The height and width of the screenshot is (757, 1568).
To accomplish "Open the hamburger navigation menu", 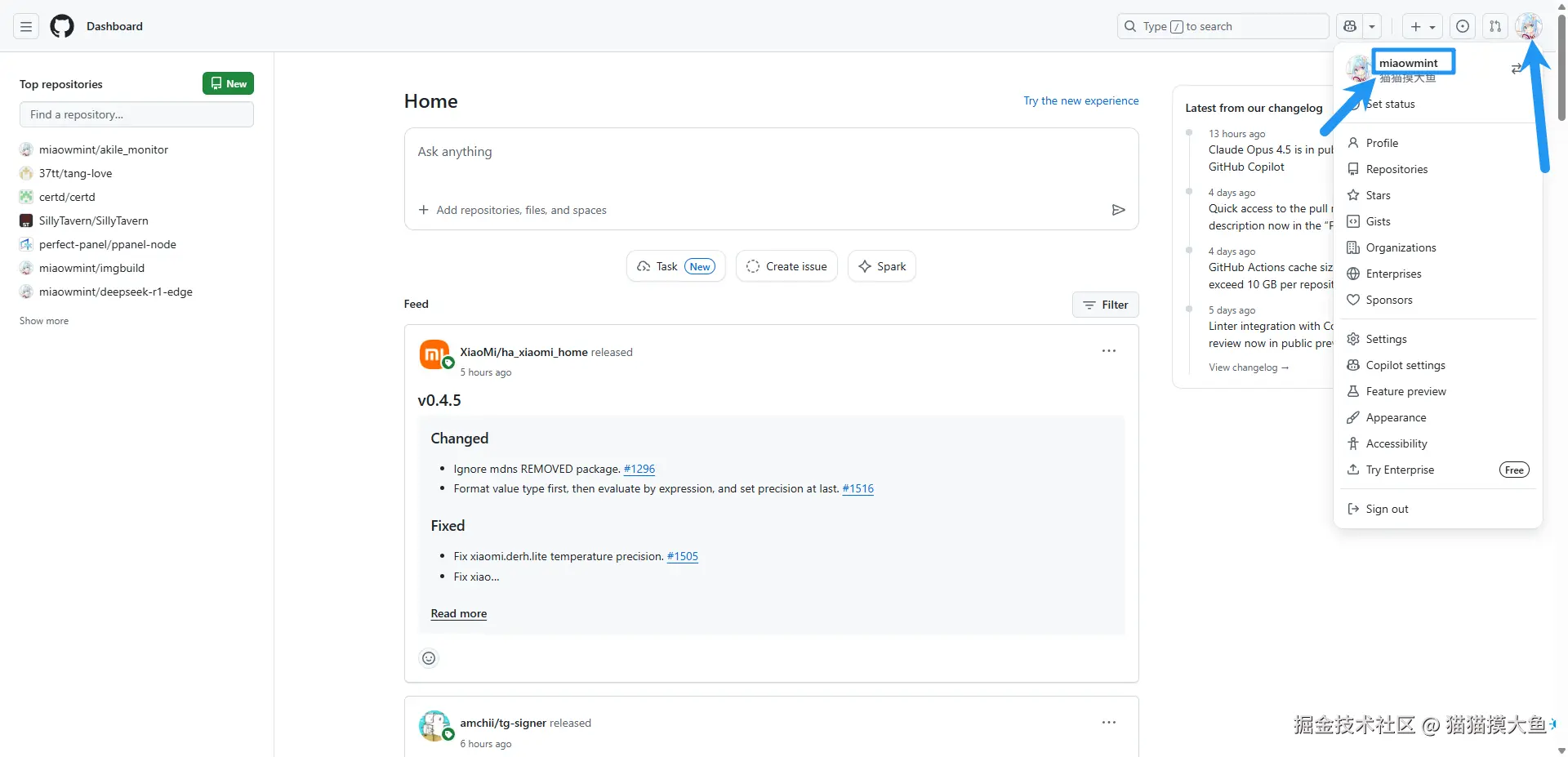I will coord(26,26).
